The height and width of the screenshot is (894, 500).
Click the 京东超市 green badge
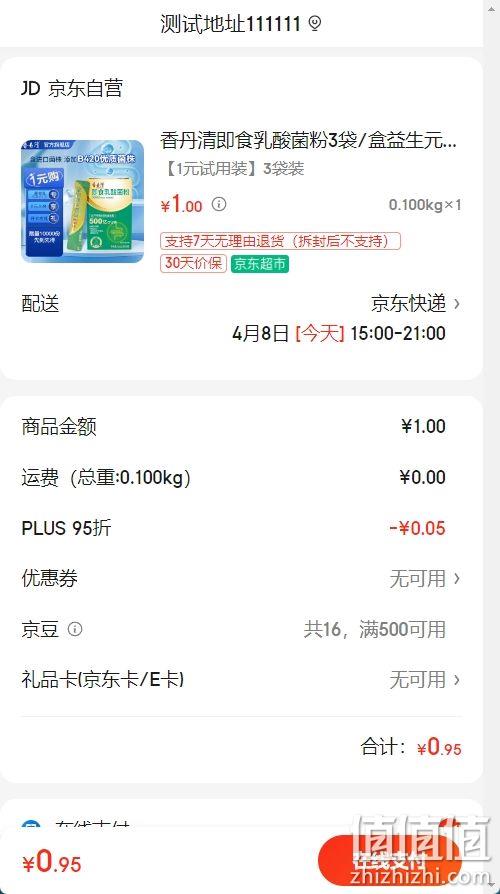tap(259, 264)
